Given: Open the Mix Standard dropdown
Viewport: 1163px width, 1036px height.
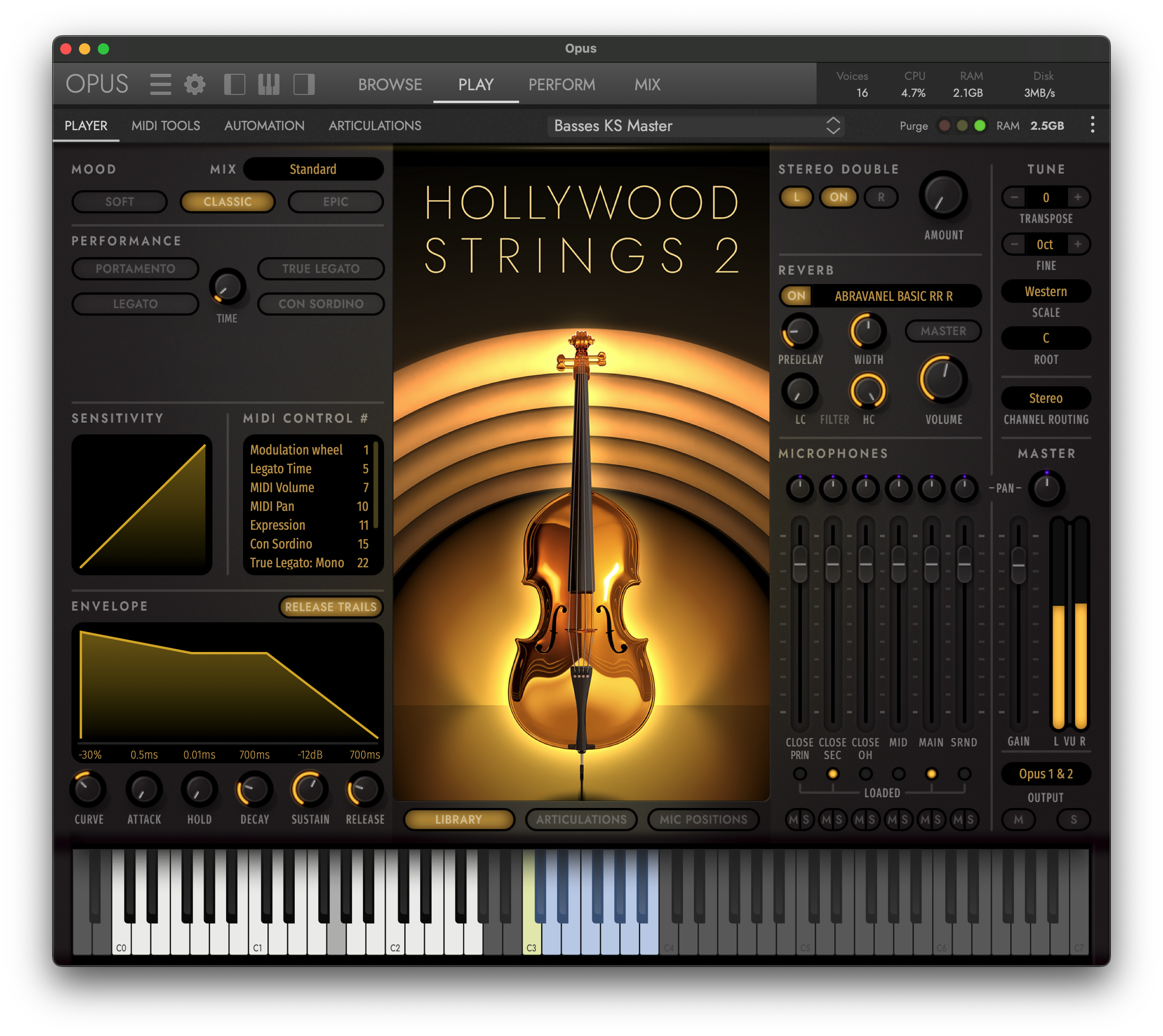Looking at the screenshot, I should [313, 169].
